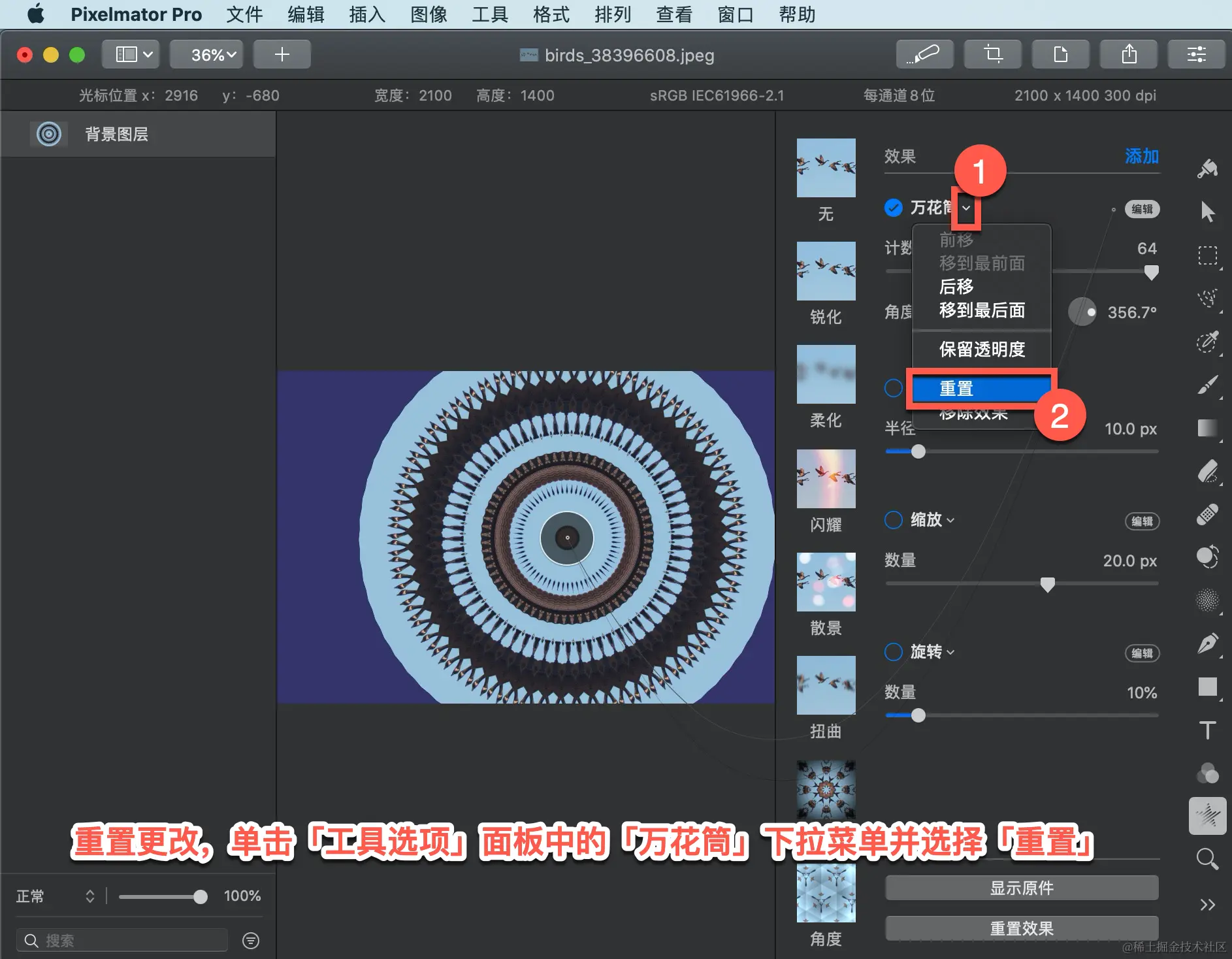Choose the Erase tool
Viewport: 1232px width, 959px height.
click(x=1207, y=471)
